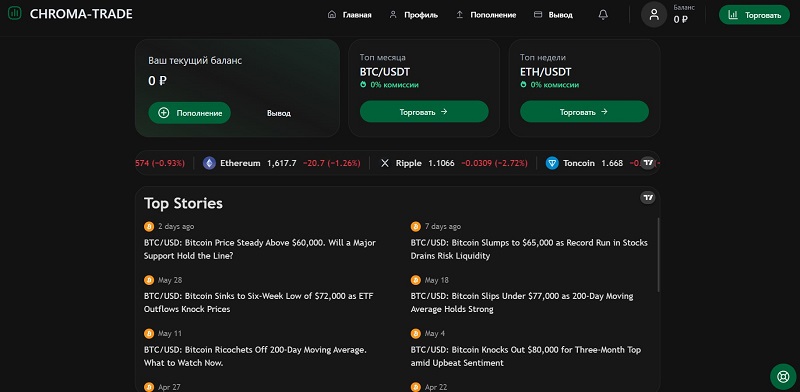Image resolution: width=800 pixels, height=392 pixels.
Task: Click the 'Ваш текущий баланс' label
Action: (x=195, y=60)
